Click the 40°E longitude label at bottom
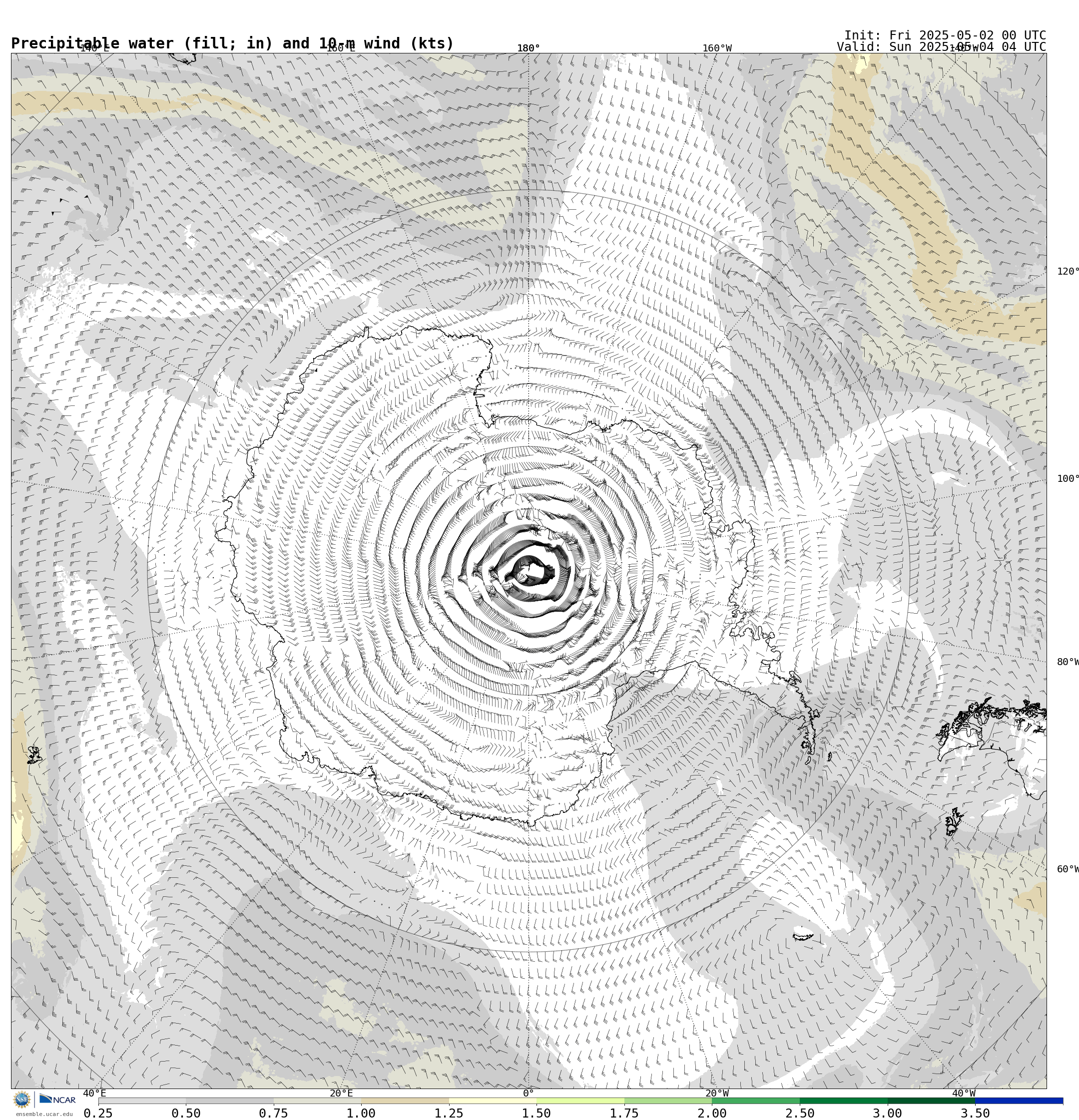1079x1120 pixels. (x=94, y=1094)
